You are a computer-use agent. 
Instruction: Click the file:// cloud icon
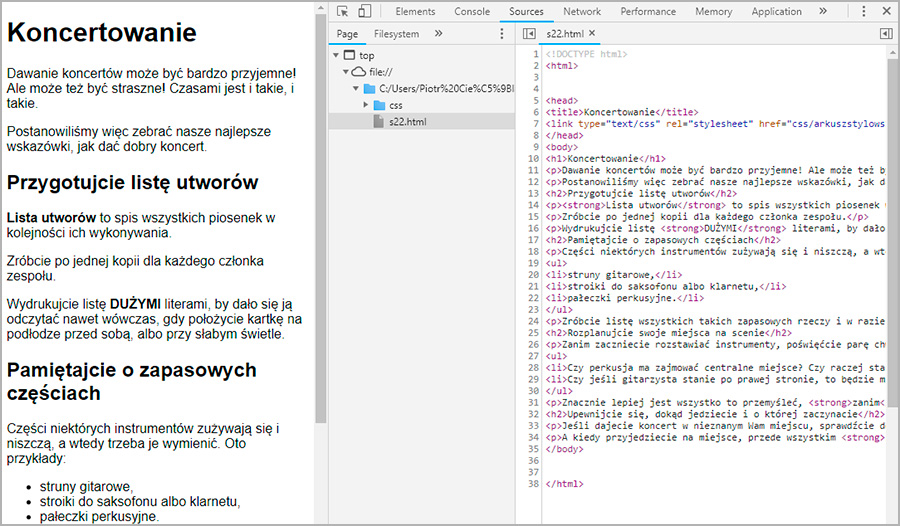[358, 72]
